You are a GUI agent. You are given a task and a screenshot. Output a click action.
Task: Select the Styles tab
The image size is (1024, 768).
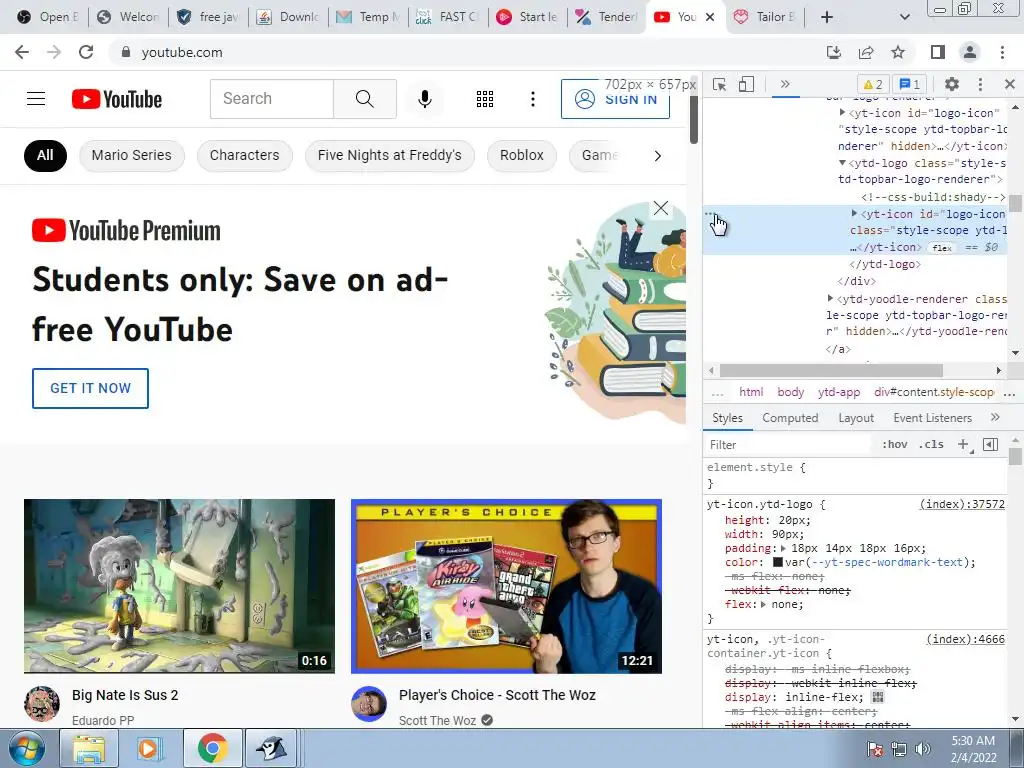click(728, 418)
